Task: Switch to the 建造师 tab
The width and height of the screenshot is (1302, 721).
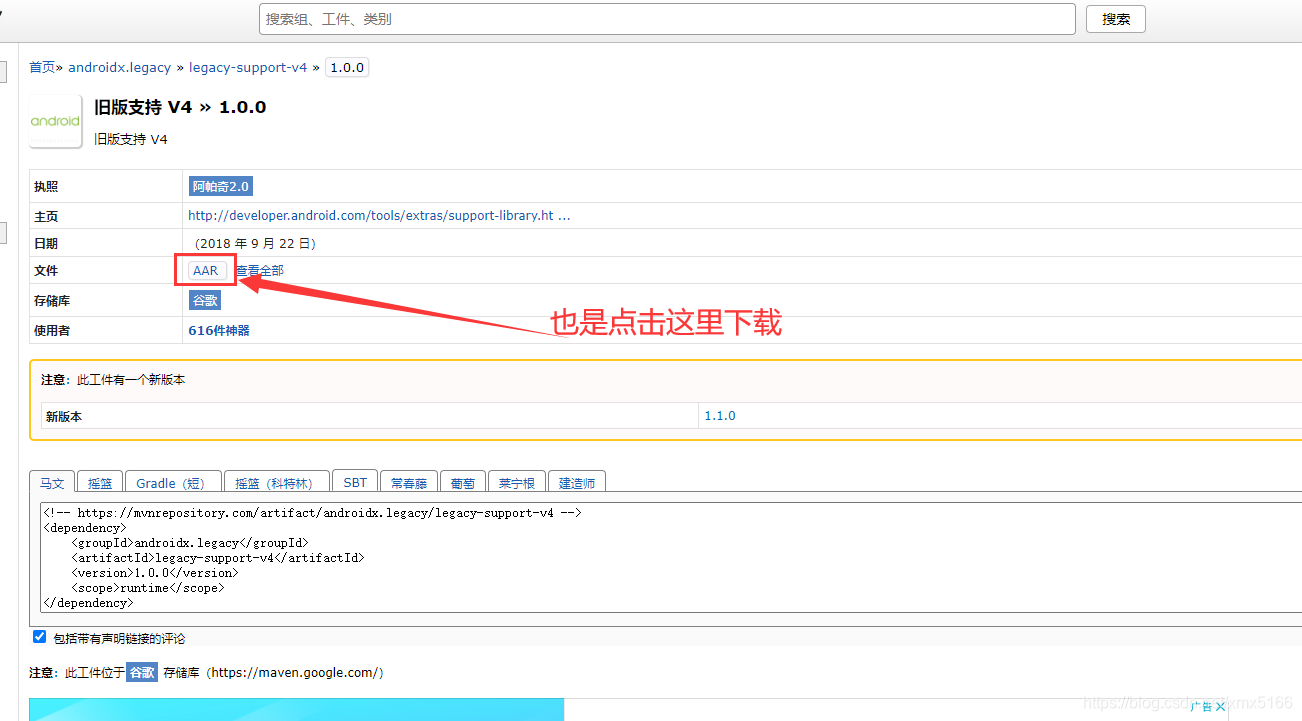Action: (x=577, y=482)
